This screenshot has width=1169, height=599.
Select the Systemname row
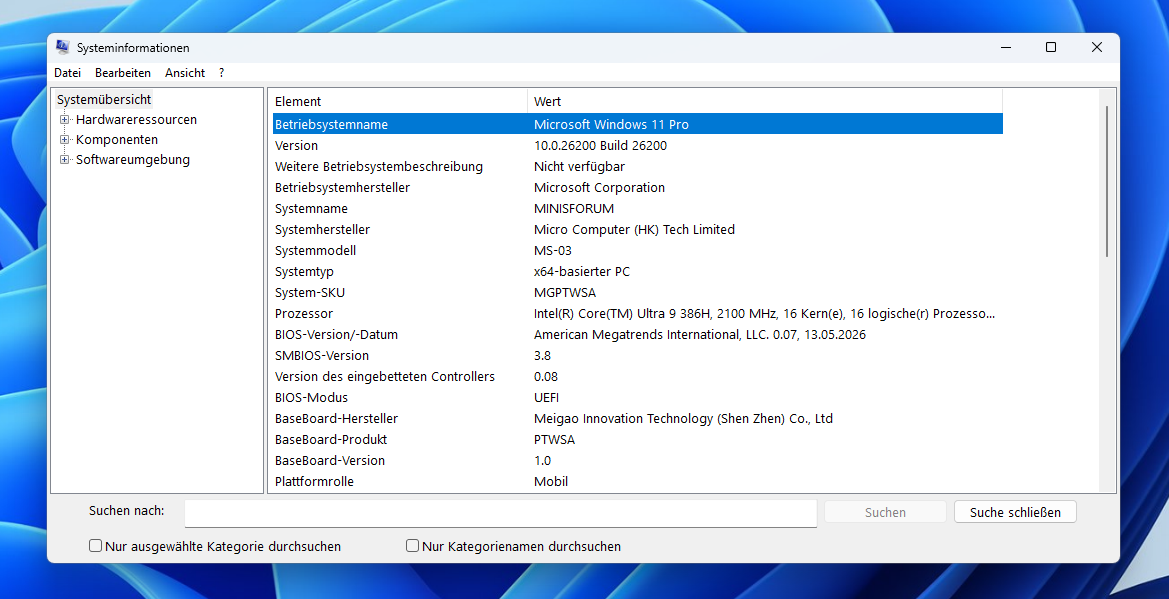click(x=637, y=208)
